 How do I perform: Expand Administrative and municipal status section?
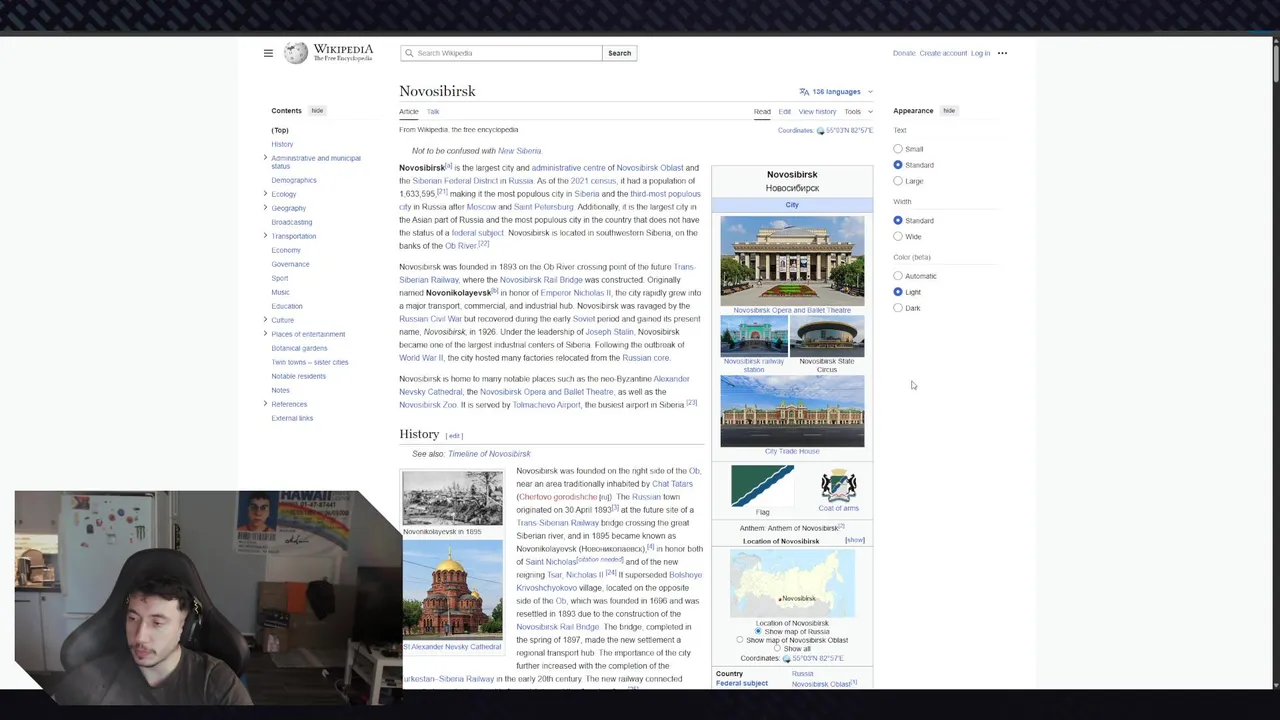coord(265,158)
